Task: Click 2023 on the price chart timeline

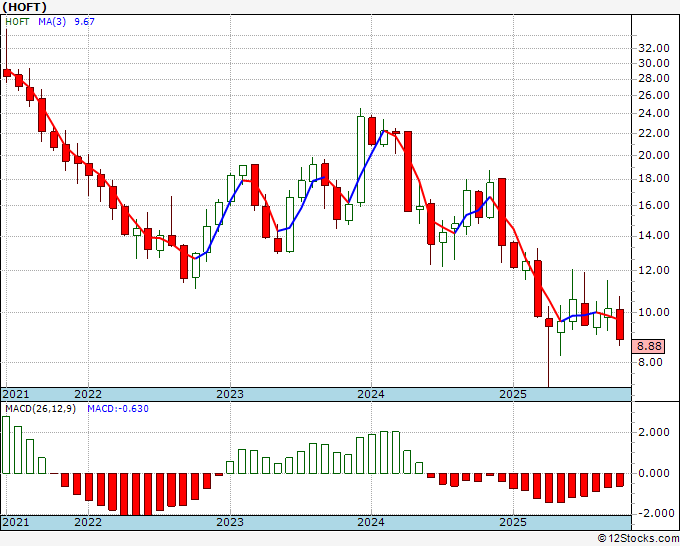Action: (230, 394)
